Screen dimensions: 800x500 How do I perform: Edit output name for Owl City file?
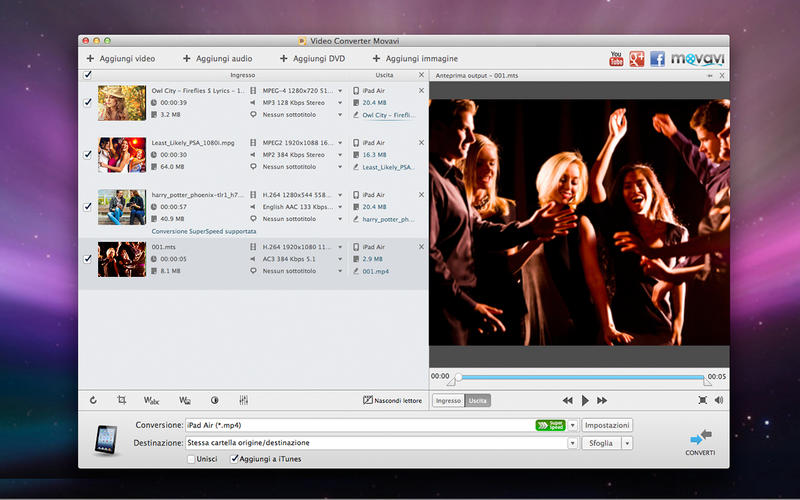388,115
